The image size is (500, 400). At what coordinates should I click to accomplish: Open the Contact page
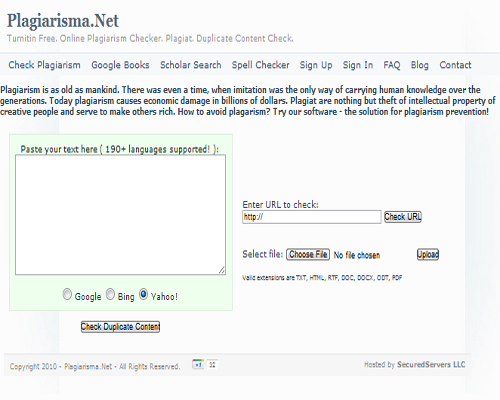[455, 65]
